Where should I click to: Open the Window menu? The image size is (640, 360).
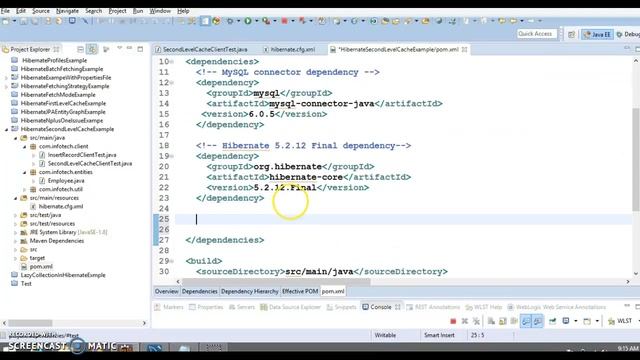coord(160,11)
